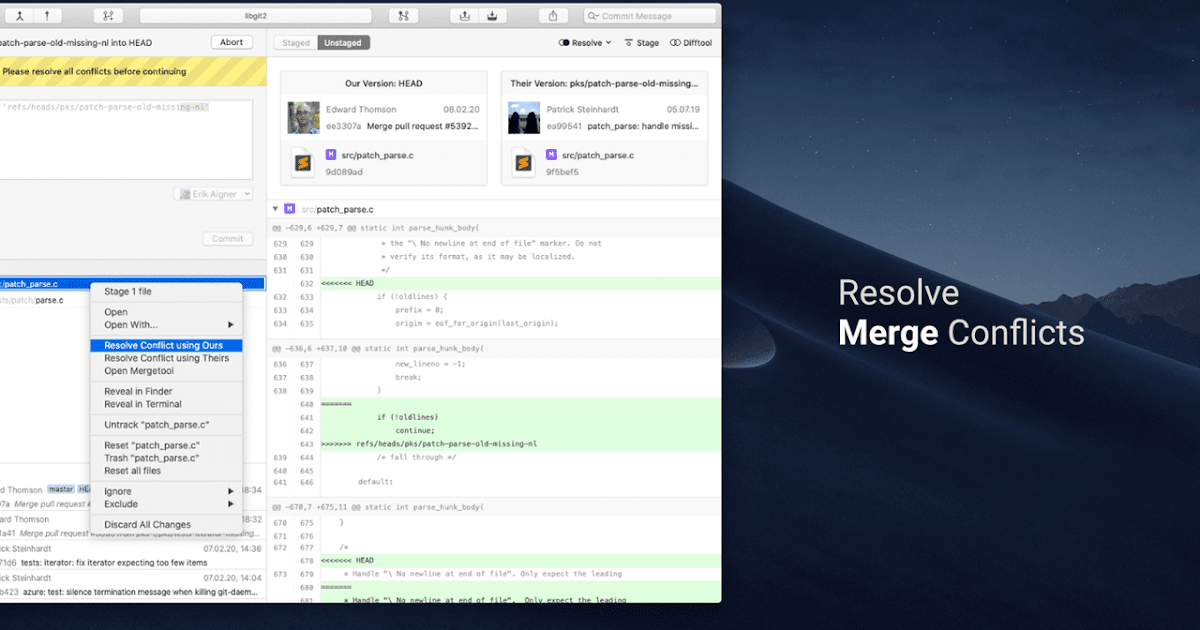The height and width of the screenshot is (630, 1200).
Task: Select Resolve Conflict using Ours
Action: click(166, 345)
